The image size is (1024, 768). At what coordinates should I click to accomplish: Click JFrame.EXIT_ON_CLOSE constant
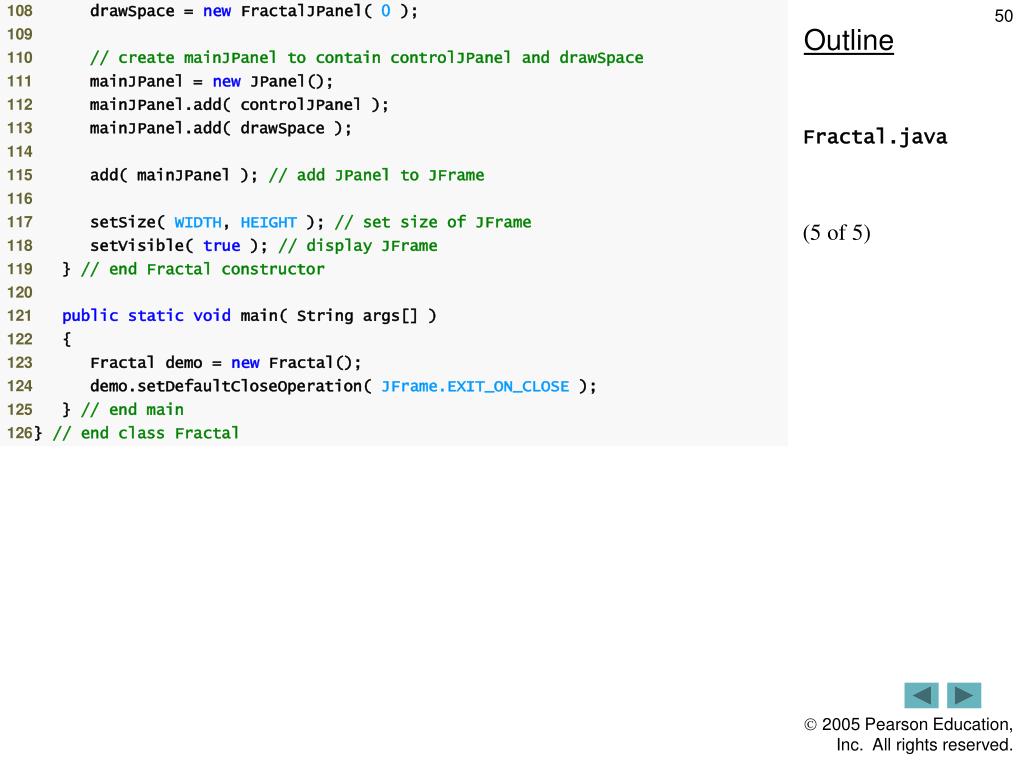tap(475, 387)
